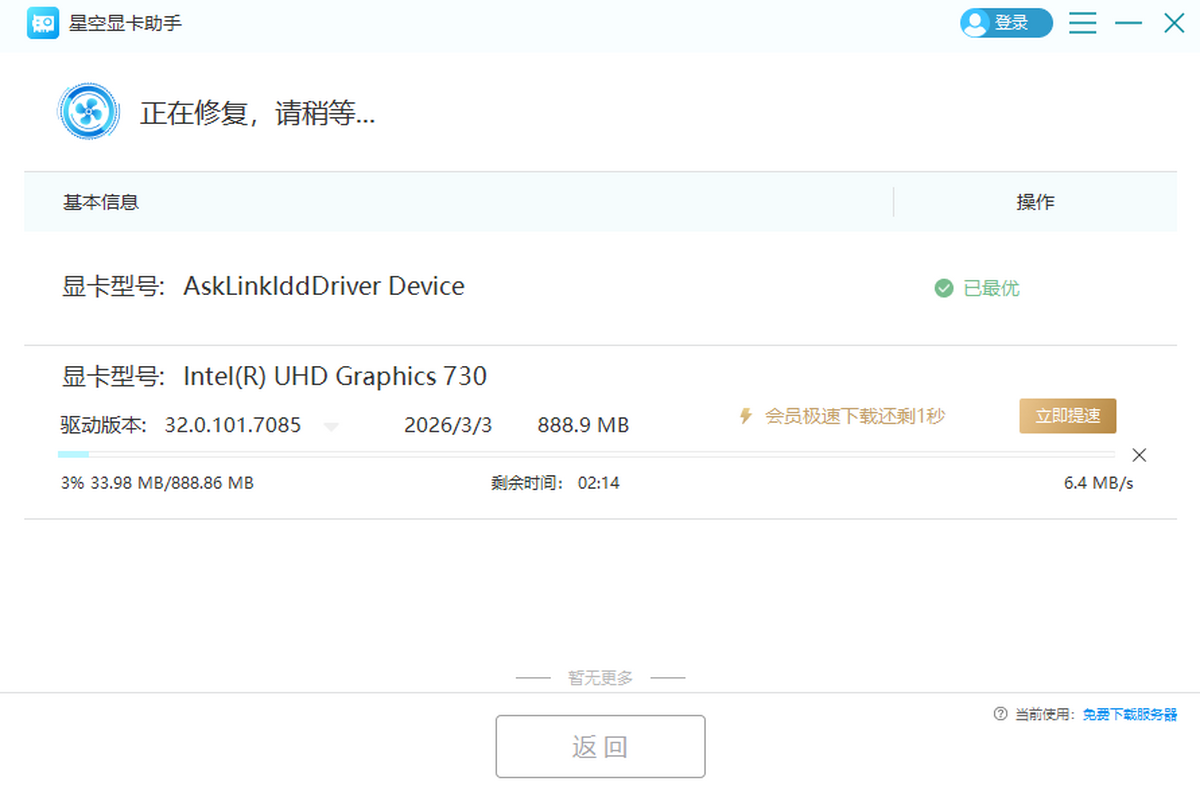Click the lightning bolt speed-up icon
The image size is (1200, 797).
[x=745, y=416]
